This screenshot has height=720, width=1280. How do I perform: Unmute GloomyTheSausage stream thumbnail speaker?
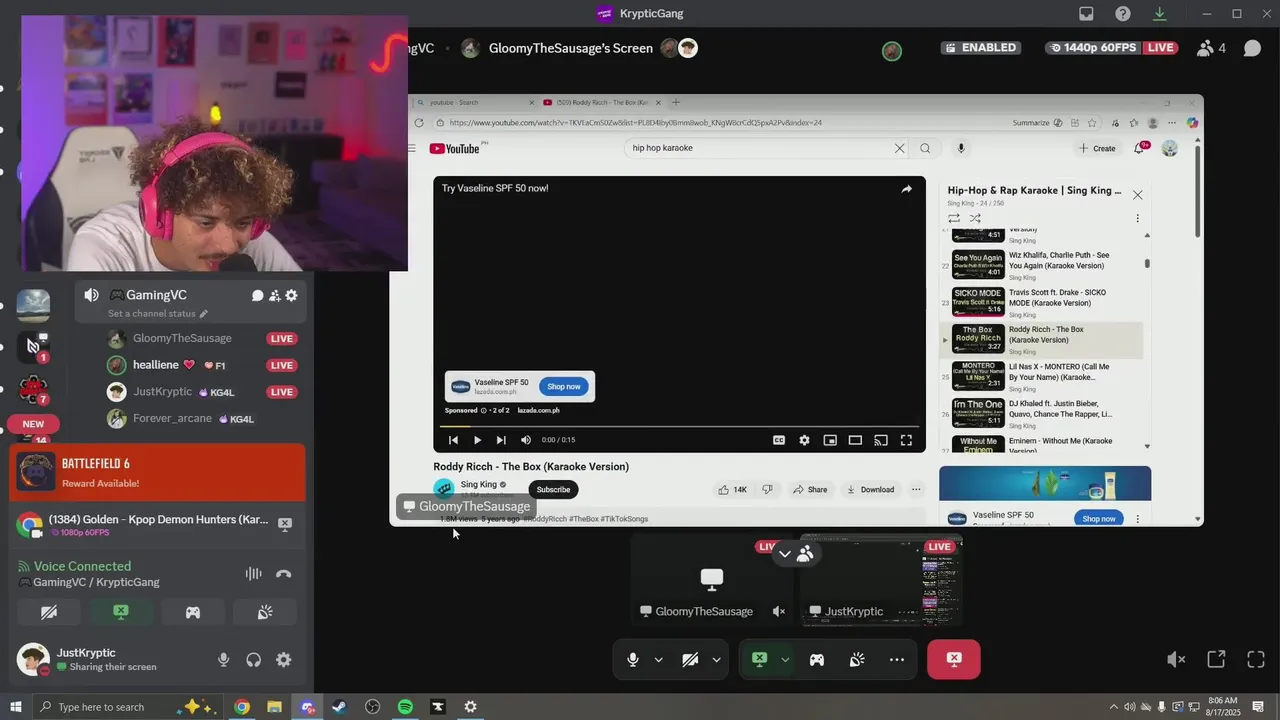[x=779, y=611]
